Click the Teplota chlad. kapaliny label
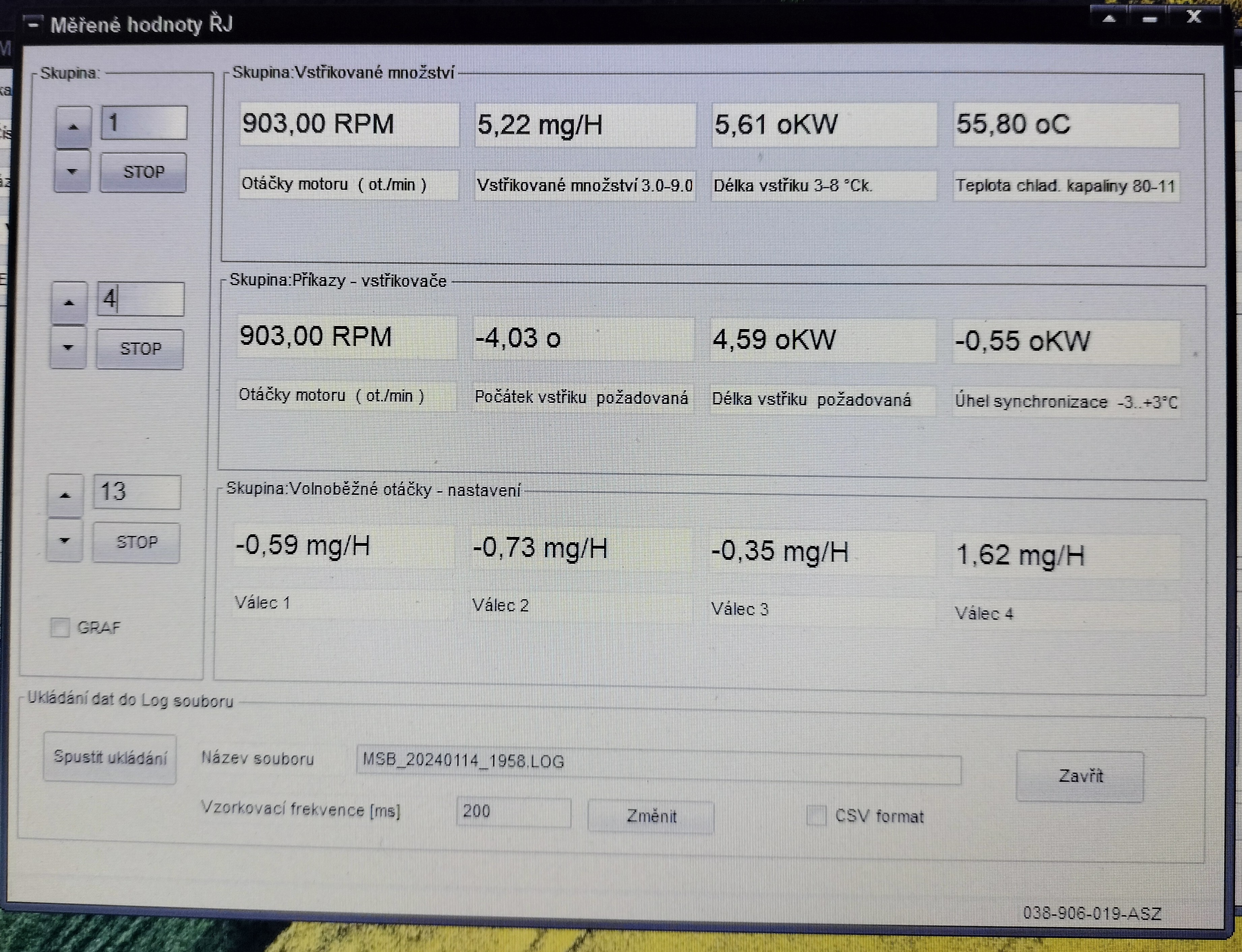 tap(1066, 186)
